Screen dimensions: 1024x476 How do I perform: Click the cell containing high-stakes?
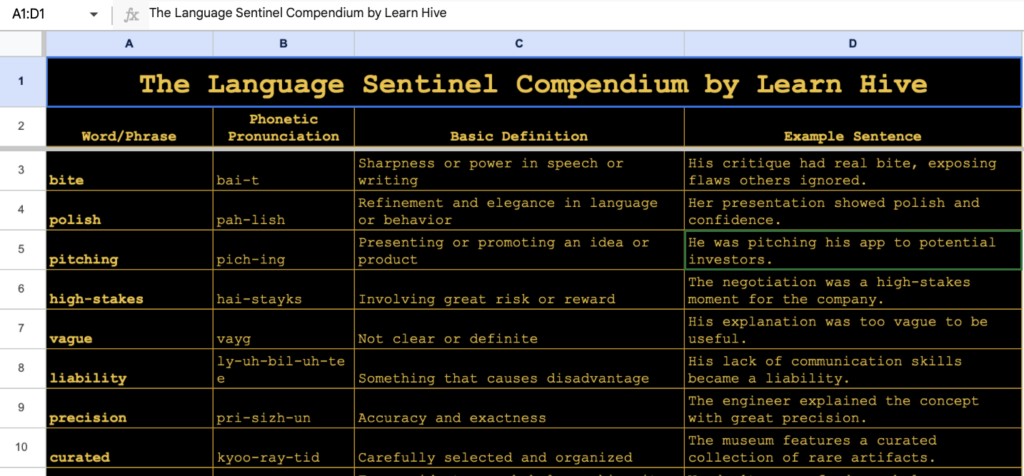[129, 289]
